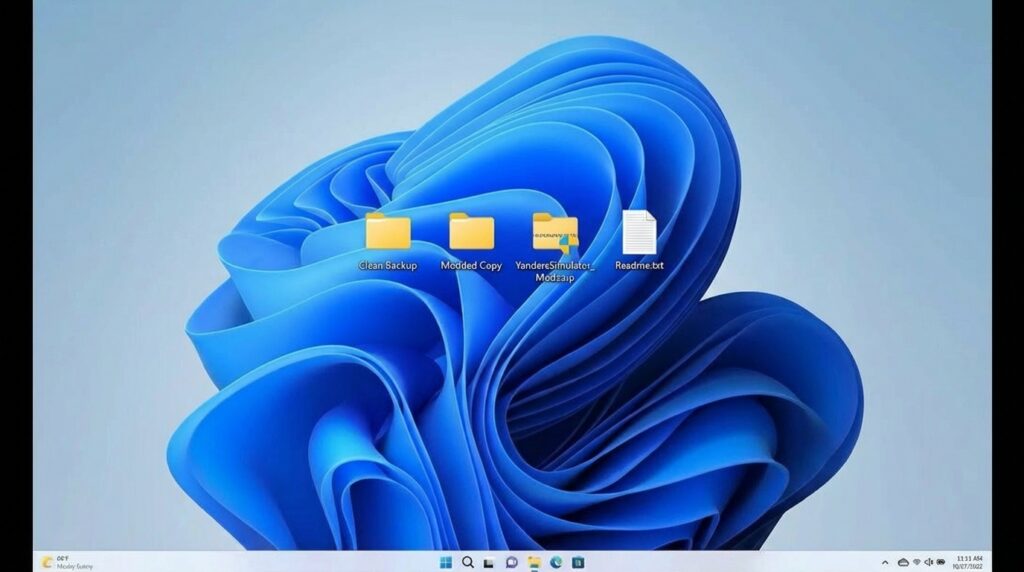Open Wi-Fi network quick settings
The width and height of the screenshot is (1024, 572).
coord(916,562)
